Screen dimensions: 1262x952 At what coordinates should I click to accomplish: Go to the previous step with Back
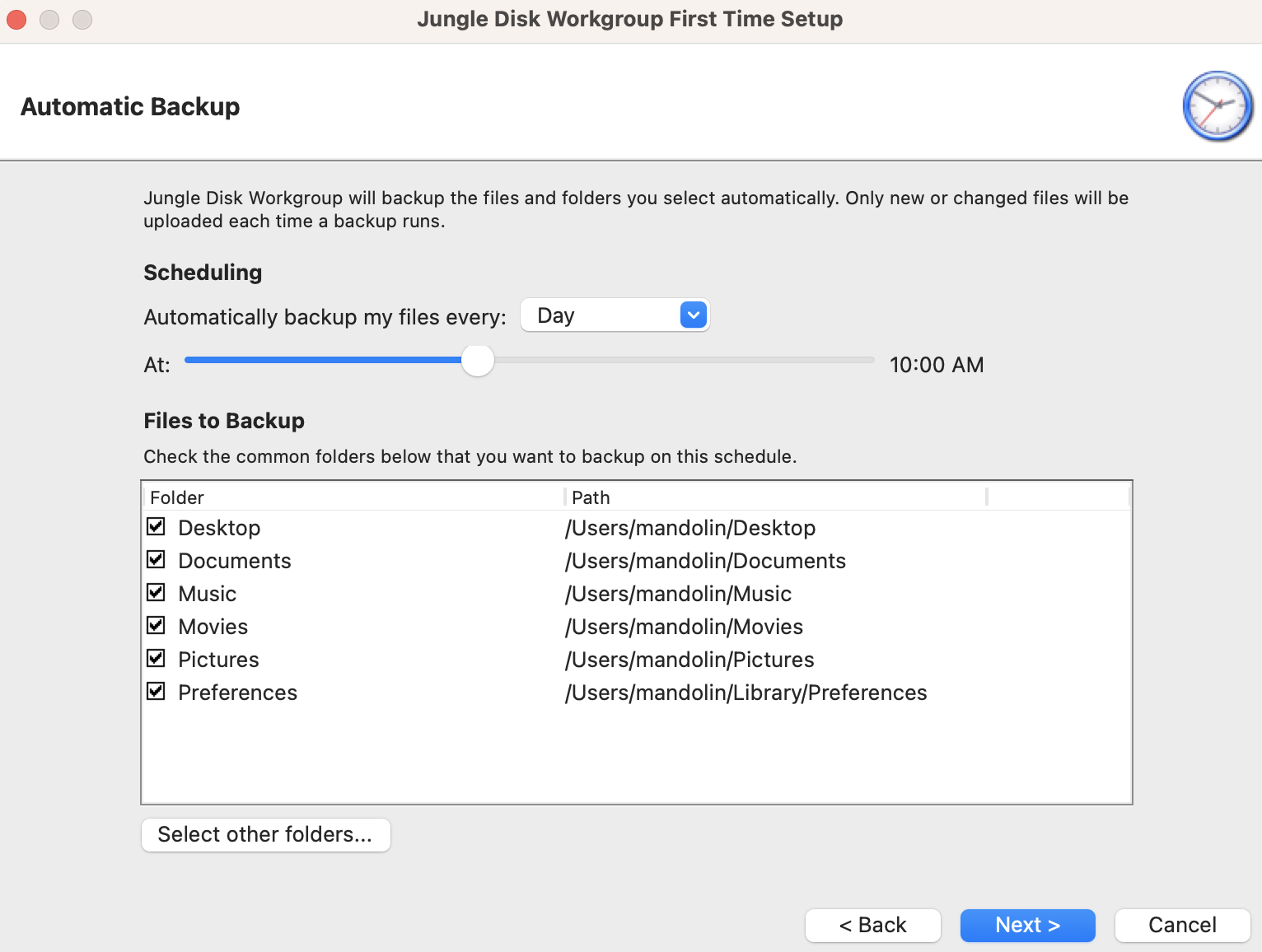pyautogui.click(x=872, y=925)
